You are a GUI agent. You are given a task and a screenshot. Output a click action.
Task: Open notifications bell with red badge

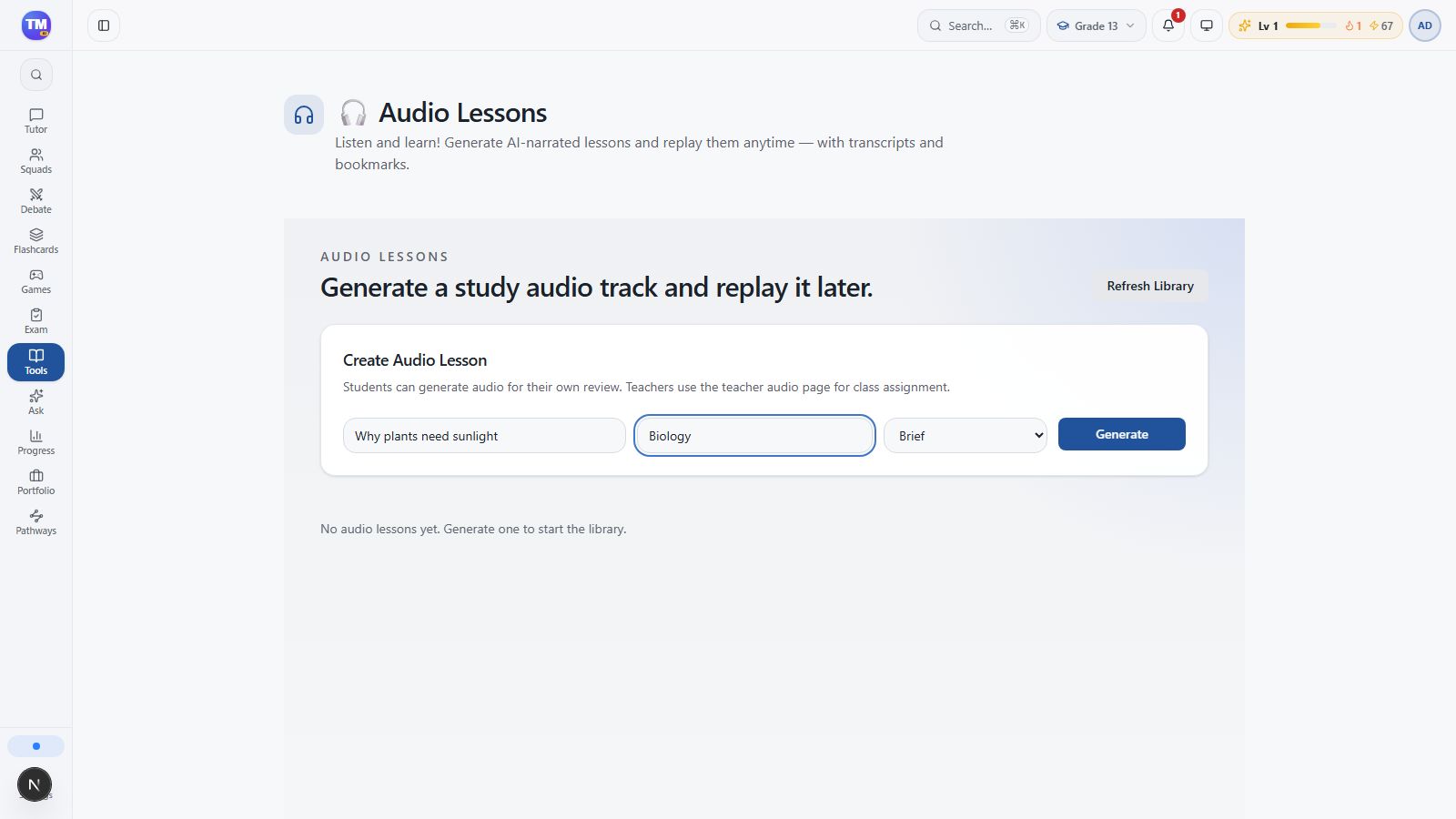tap(1168, 25)
